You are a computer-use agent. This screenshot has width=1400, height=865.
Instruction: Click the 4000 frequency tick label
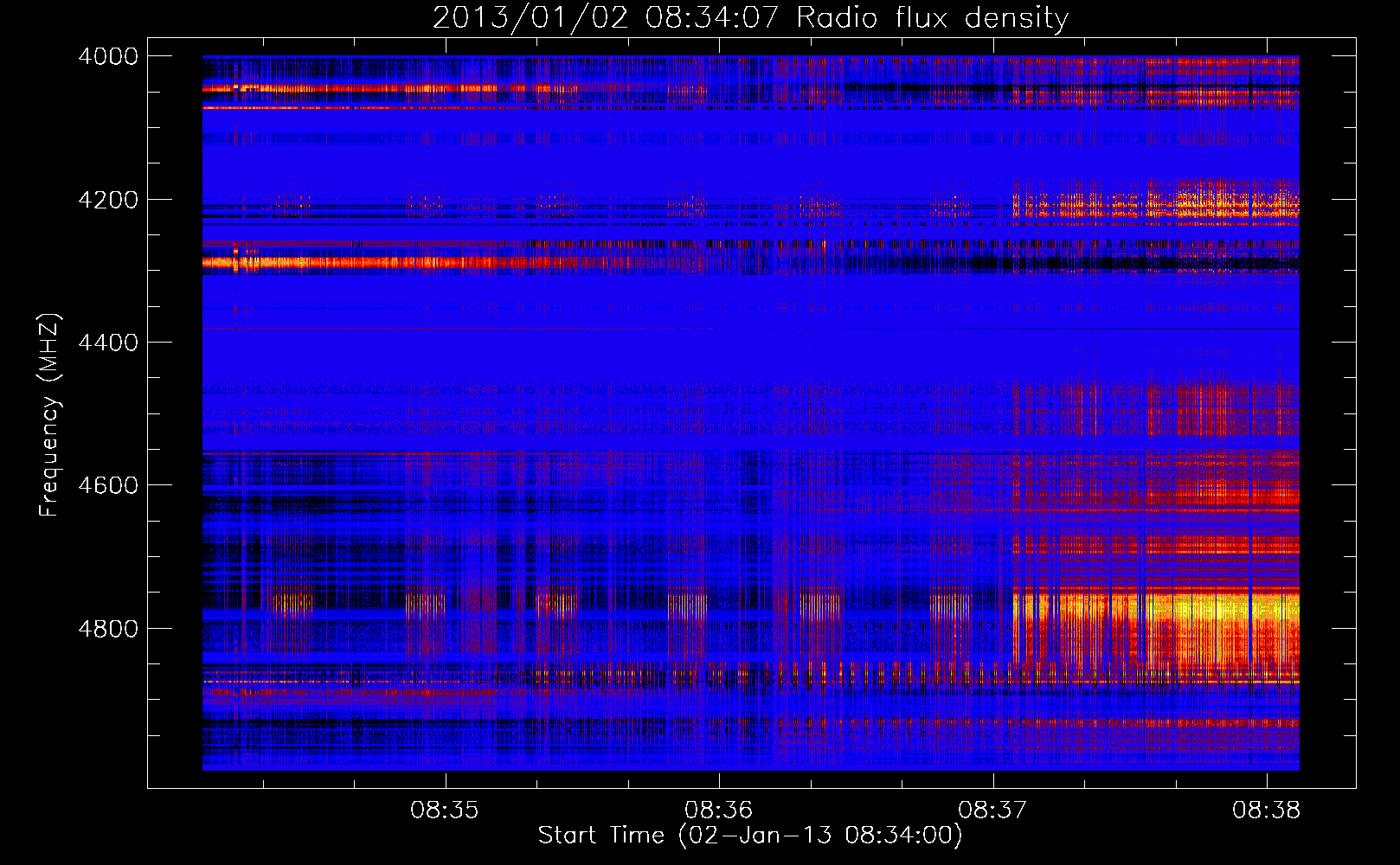tap(108, 56)
